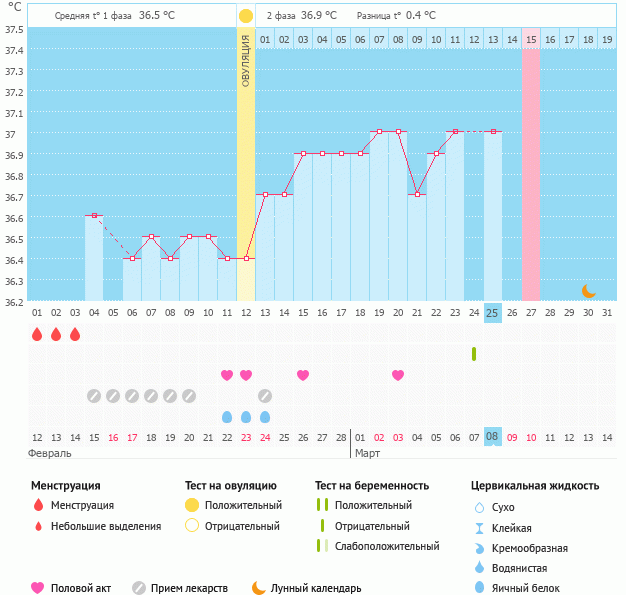Viewport: 626px width, 595px height.
Task: Select the highlighted date 08 in March row
Action: click(492, 437)
